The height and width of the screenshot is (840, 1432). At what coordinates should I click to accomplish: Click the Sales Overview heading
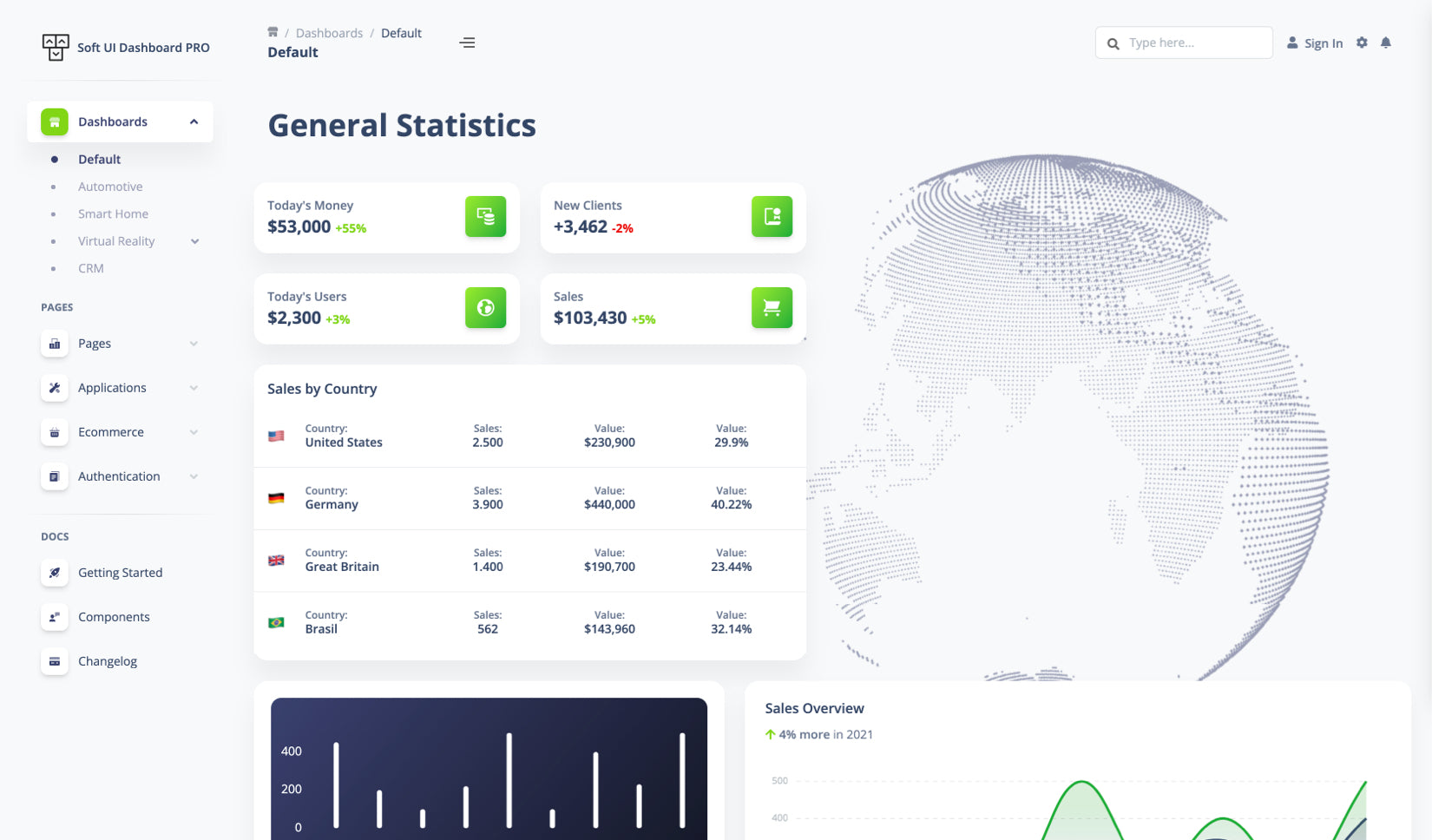point(814,708)
